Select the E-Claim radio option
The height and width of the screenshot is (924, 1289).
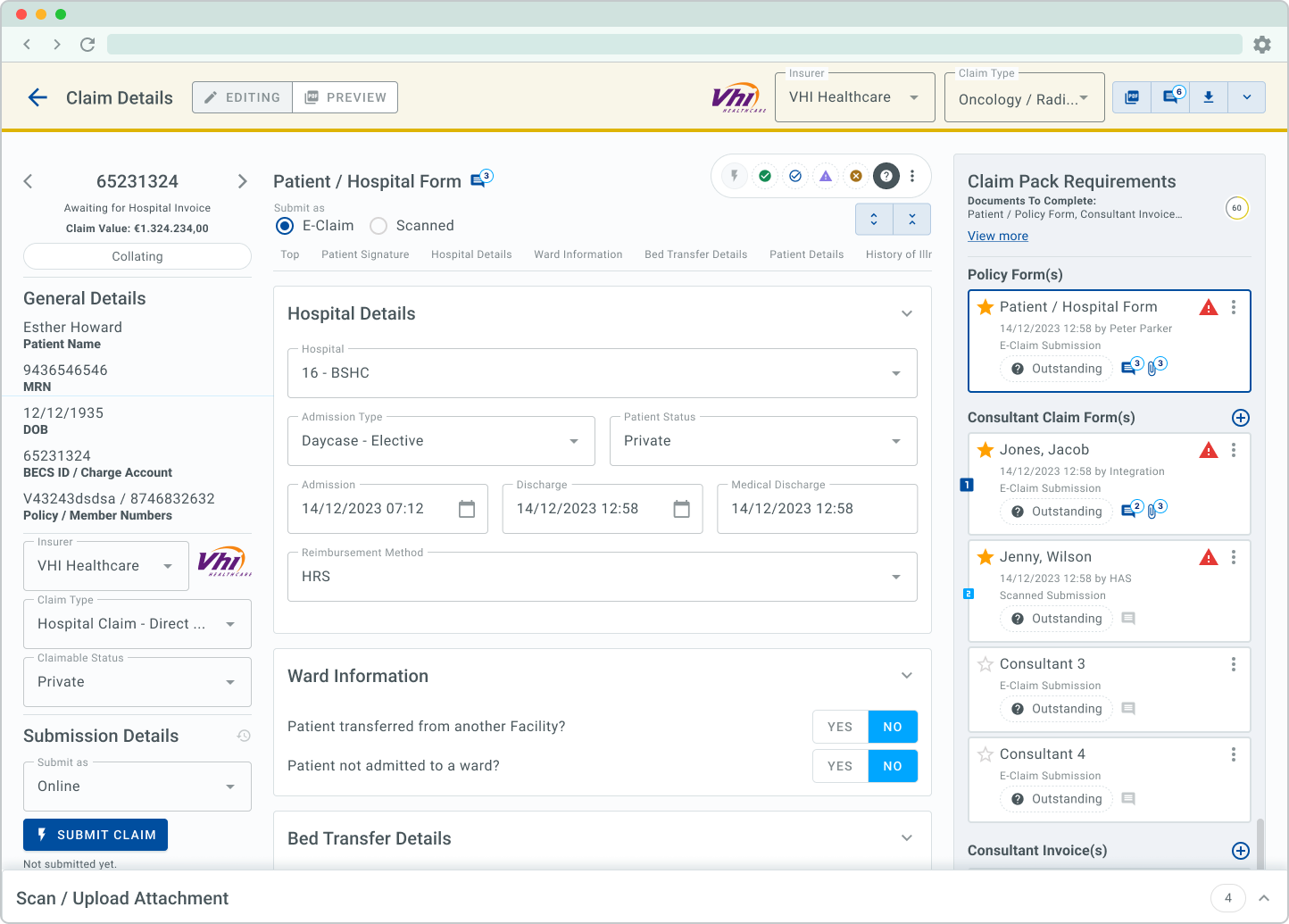point(285,226)
